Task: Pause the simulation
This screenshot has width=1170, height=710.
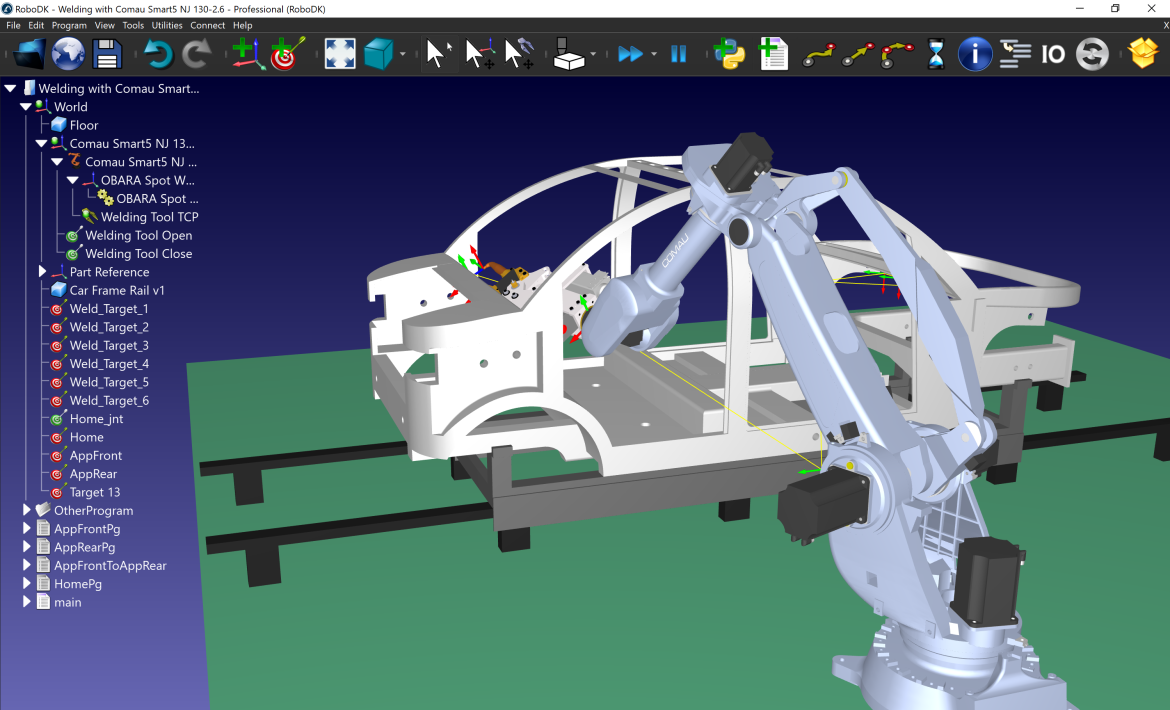Action: click(679, 54)
